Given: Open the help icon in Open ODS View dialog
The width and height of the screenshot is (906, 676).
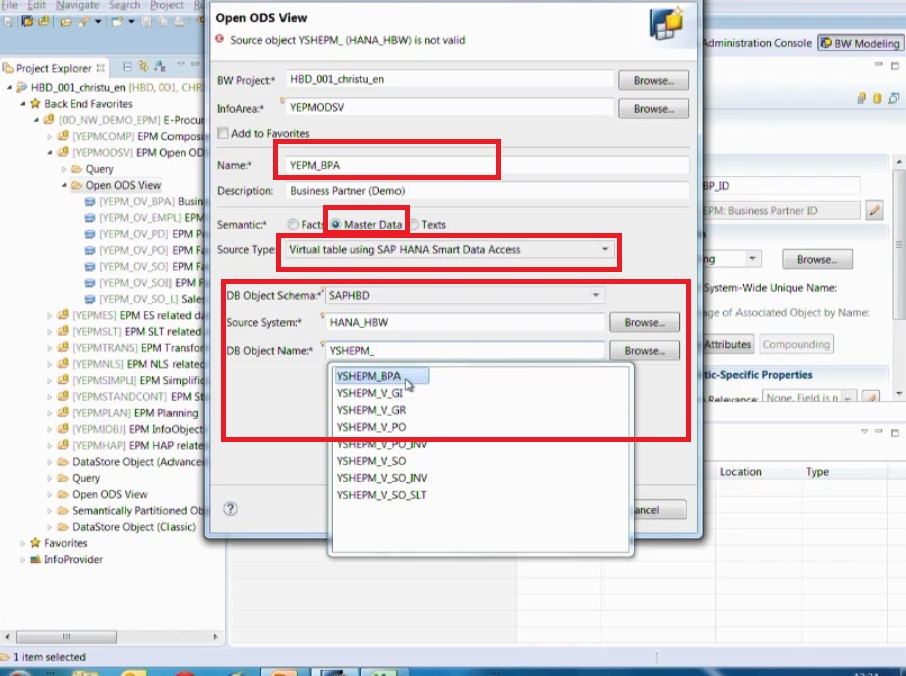Looking at the screenshot, I should click(229, 508).
